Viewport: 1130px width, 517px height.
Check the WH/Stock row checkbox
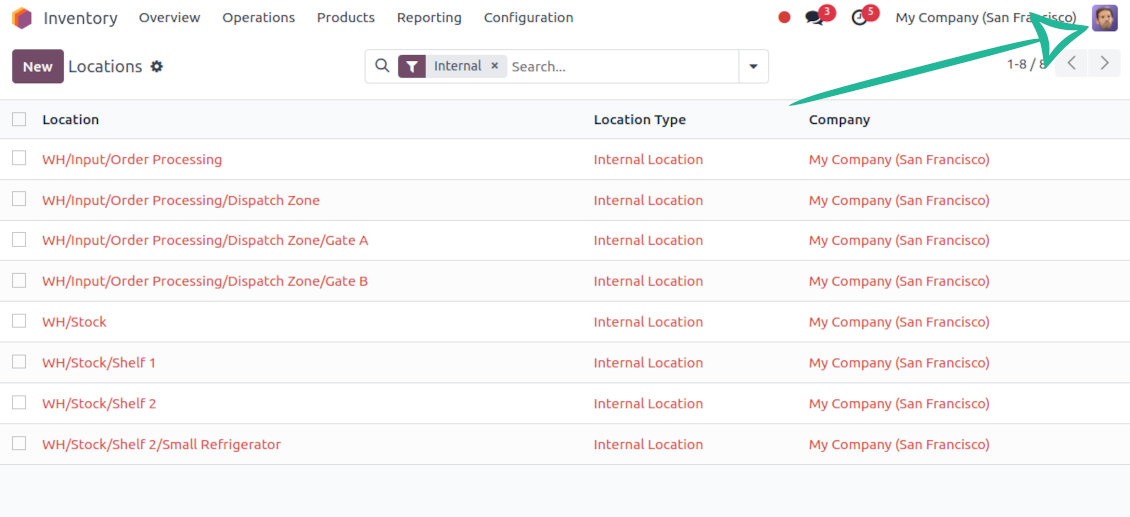(19, 321)
